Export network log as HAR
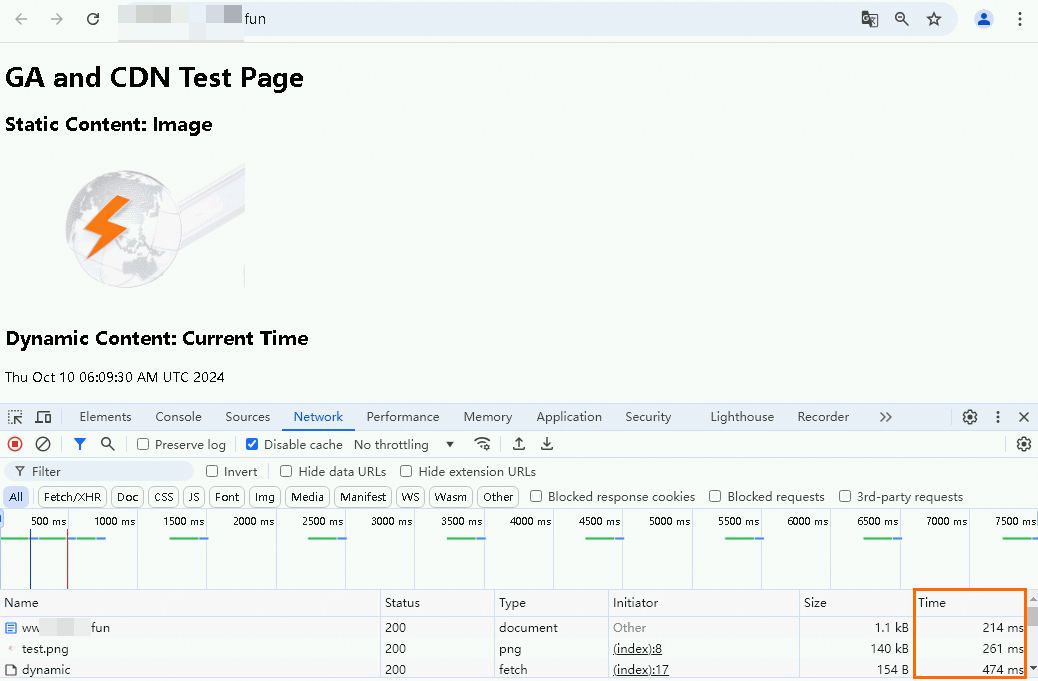The height and width of the screenshot is (681, 1038). [x=546, y=444]
